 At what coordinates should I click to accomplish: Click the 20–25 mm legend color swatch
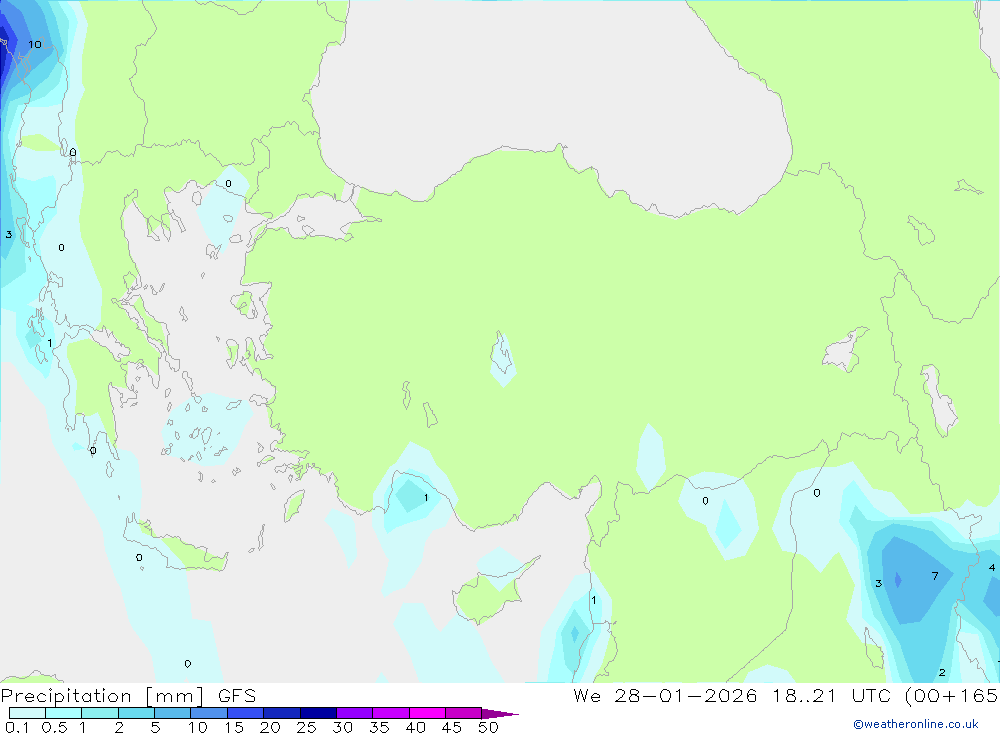(281, 713)
